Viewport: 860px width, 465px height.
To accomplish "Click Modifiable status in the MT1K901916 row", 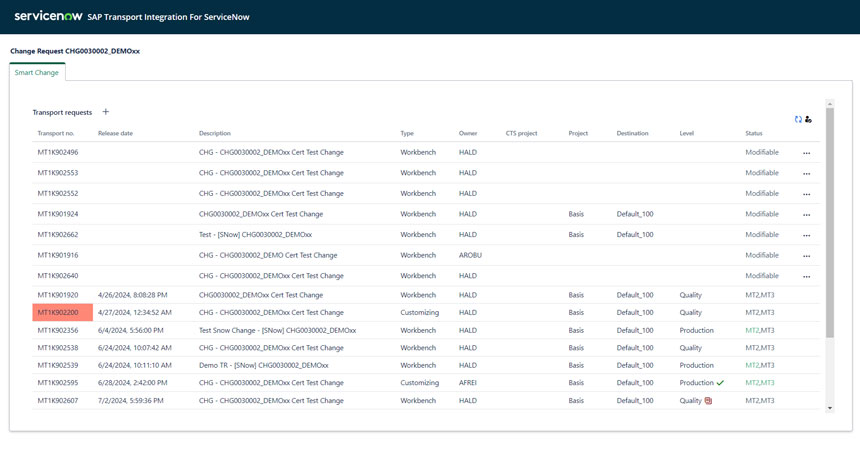I will click(762, 256).
